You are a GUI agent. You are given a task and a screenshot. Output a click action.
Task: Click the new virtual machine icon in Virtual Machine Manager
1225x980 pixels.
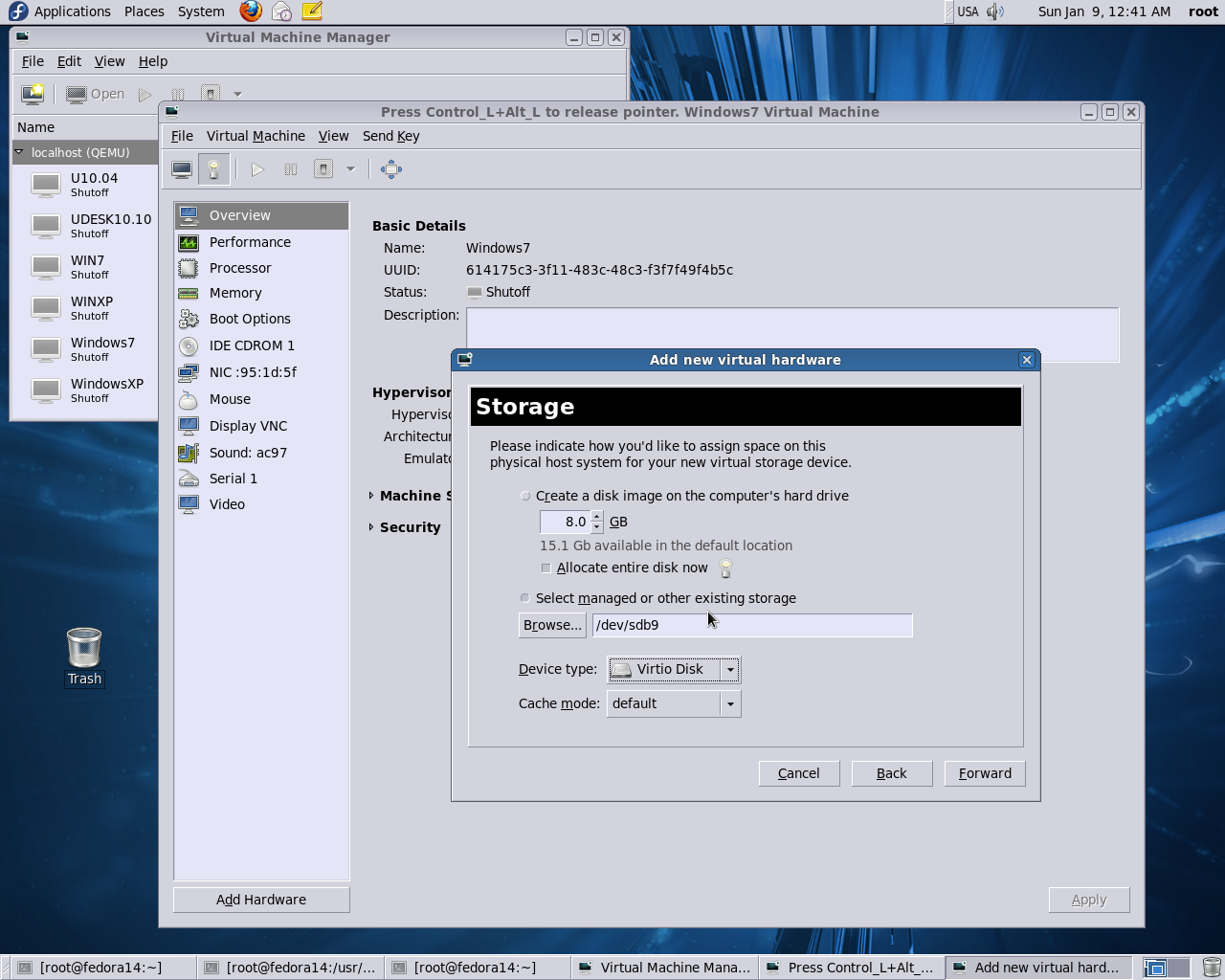click(33, 94)
